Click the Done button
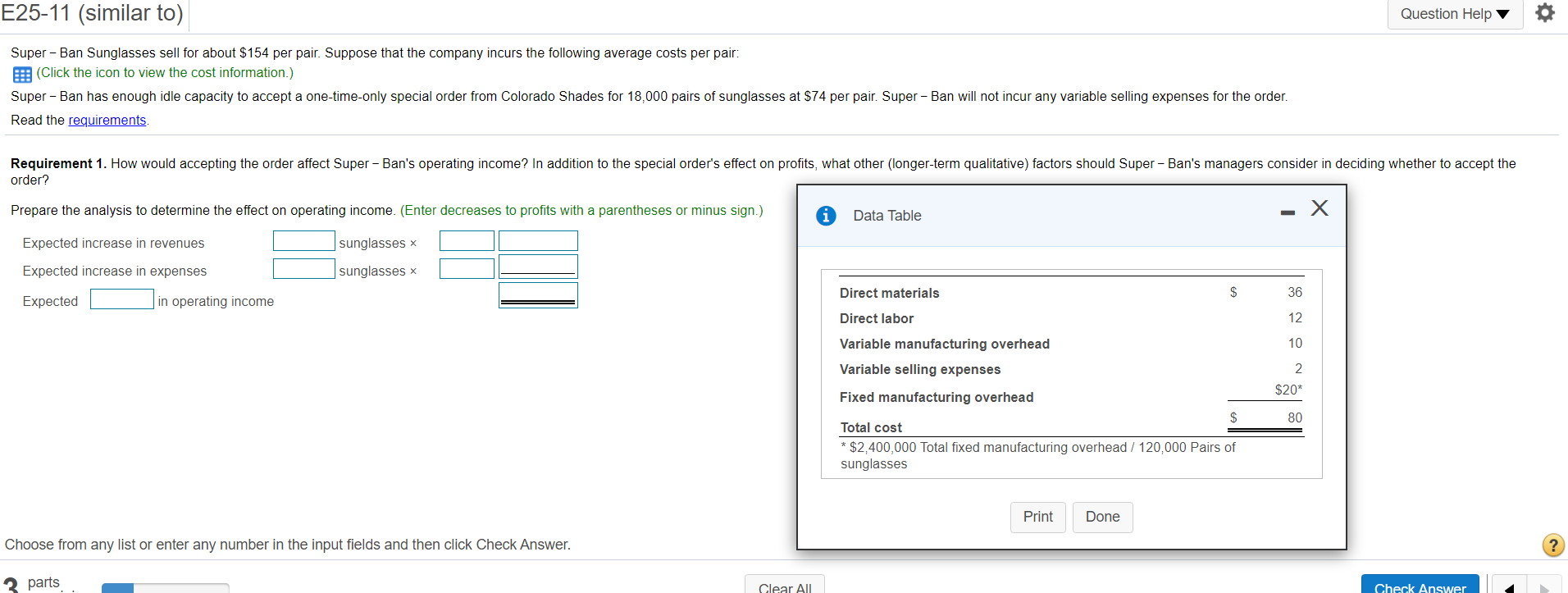 click(1103, 517)
